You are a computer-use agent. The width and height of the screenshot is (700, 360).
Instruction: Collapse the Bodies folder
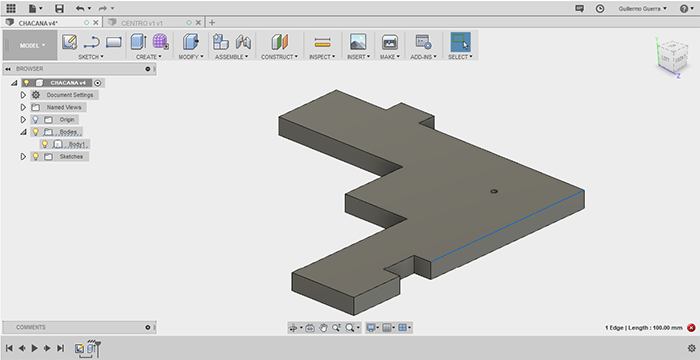(x=23, y=132)
